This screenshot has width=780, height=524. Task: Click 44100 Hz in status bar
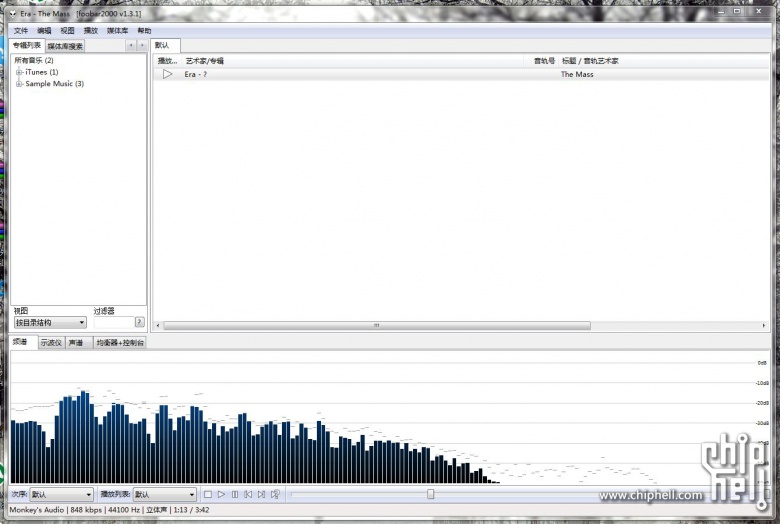pyautogui.click(x=124, y=510)
